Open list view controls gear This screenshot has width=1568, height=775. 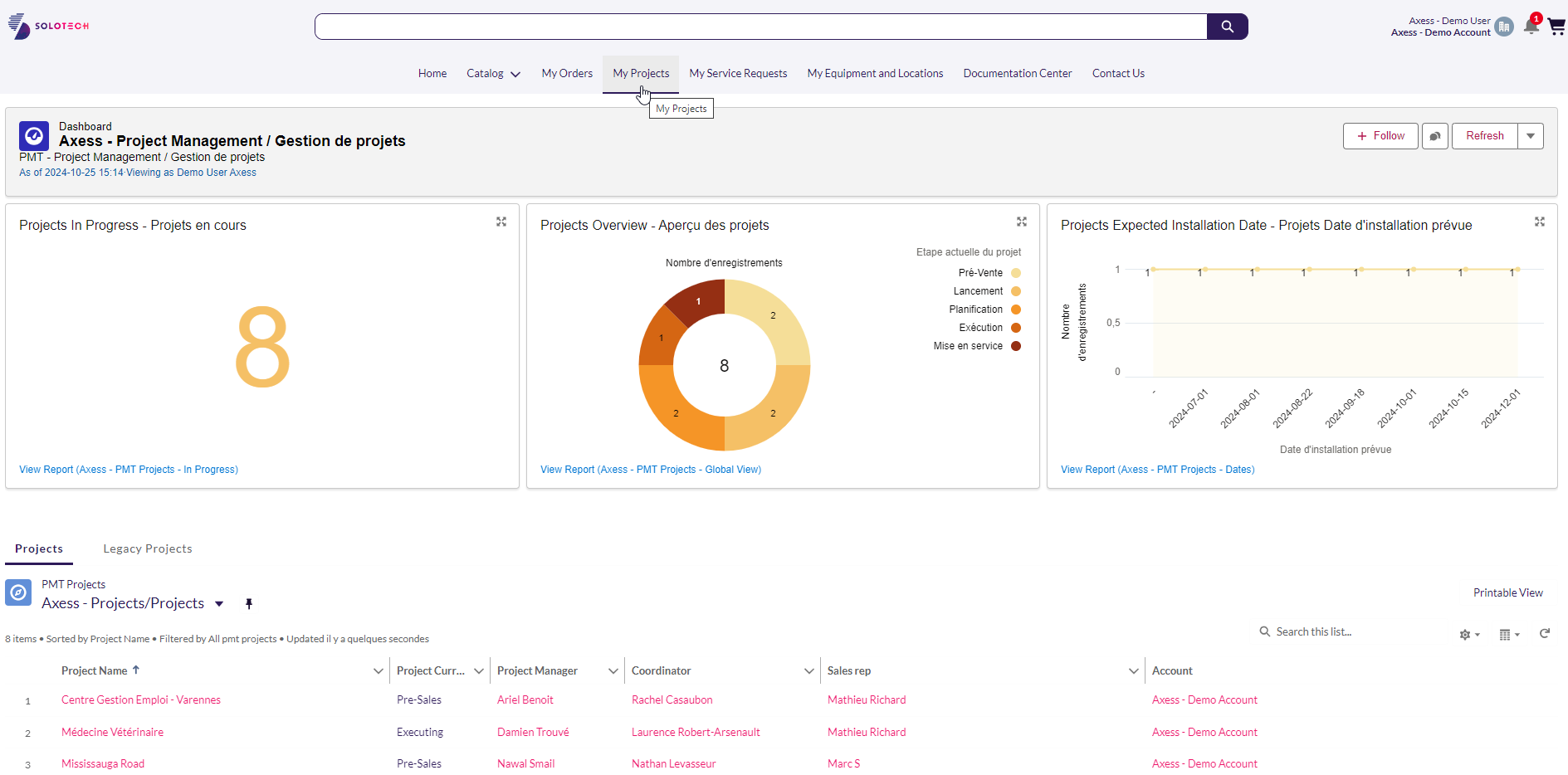(x=1469, y=635)
